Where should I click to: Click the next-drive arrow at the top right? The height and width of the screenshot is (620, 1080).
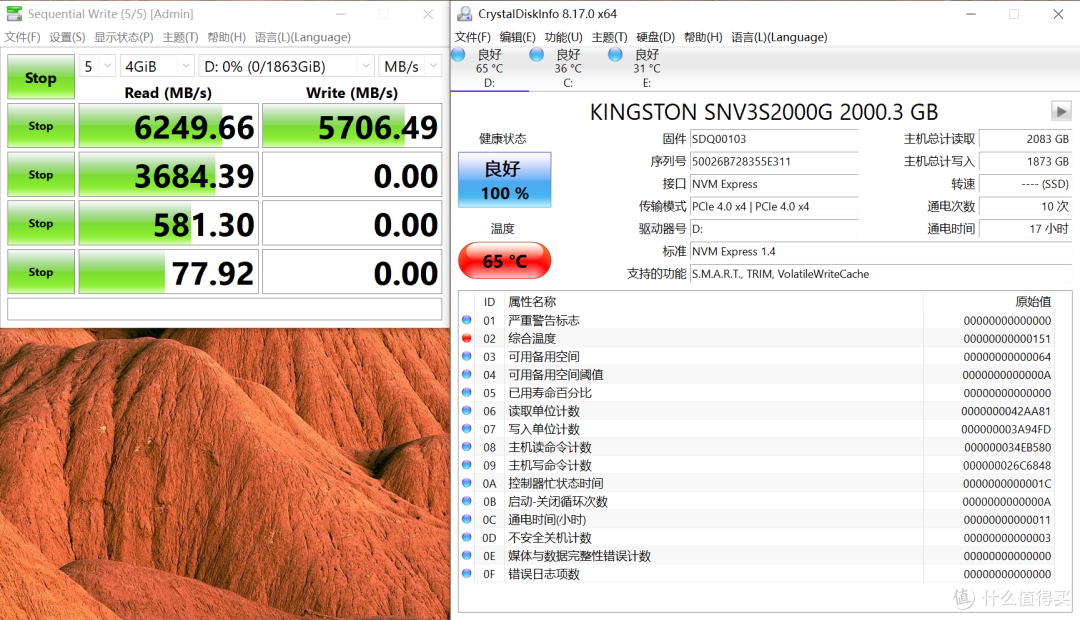click(x=1060, y=111)
